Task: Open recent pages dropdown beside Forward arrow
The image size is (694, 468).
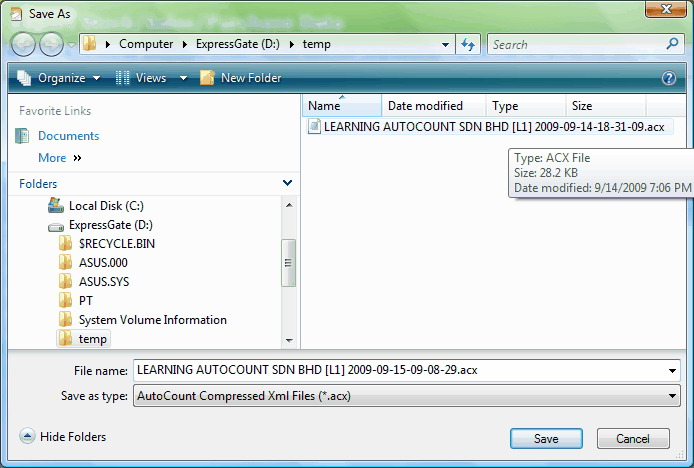Action: [71, 45]
